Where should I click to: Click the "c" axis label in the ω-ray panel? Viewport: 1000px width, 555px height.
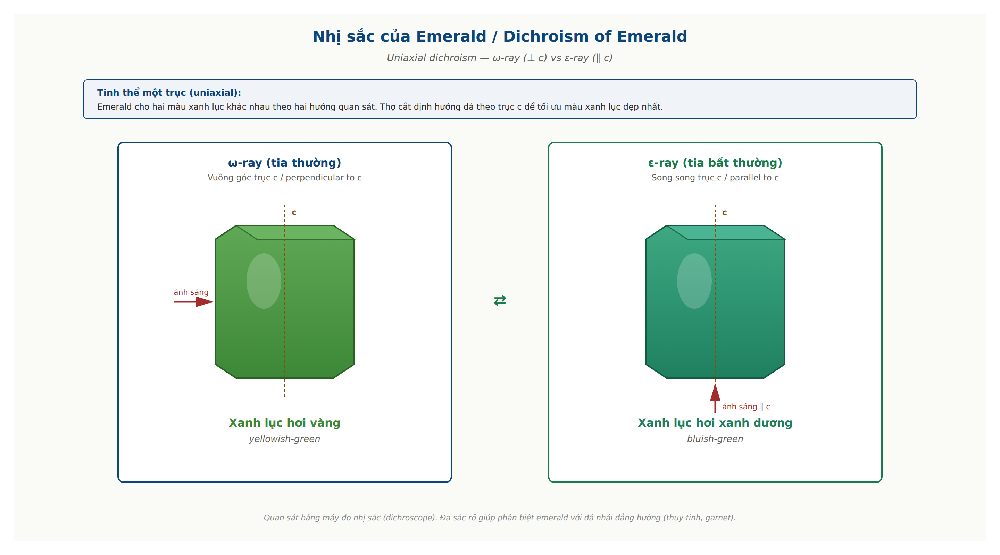(294, 212)
